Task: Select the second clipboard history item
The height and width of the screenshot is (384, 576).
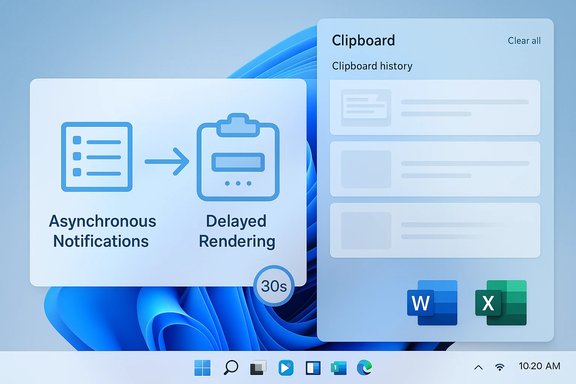Action: click(x=435, y=169)
